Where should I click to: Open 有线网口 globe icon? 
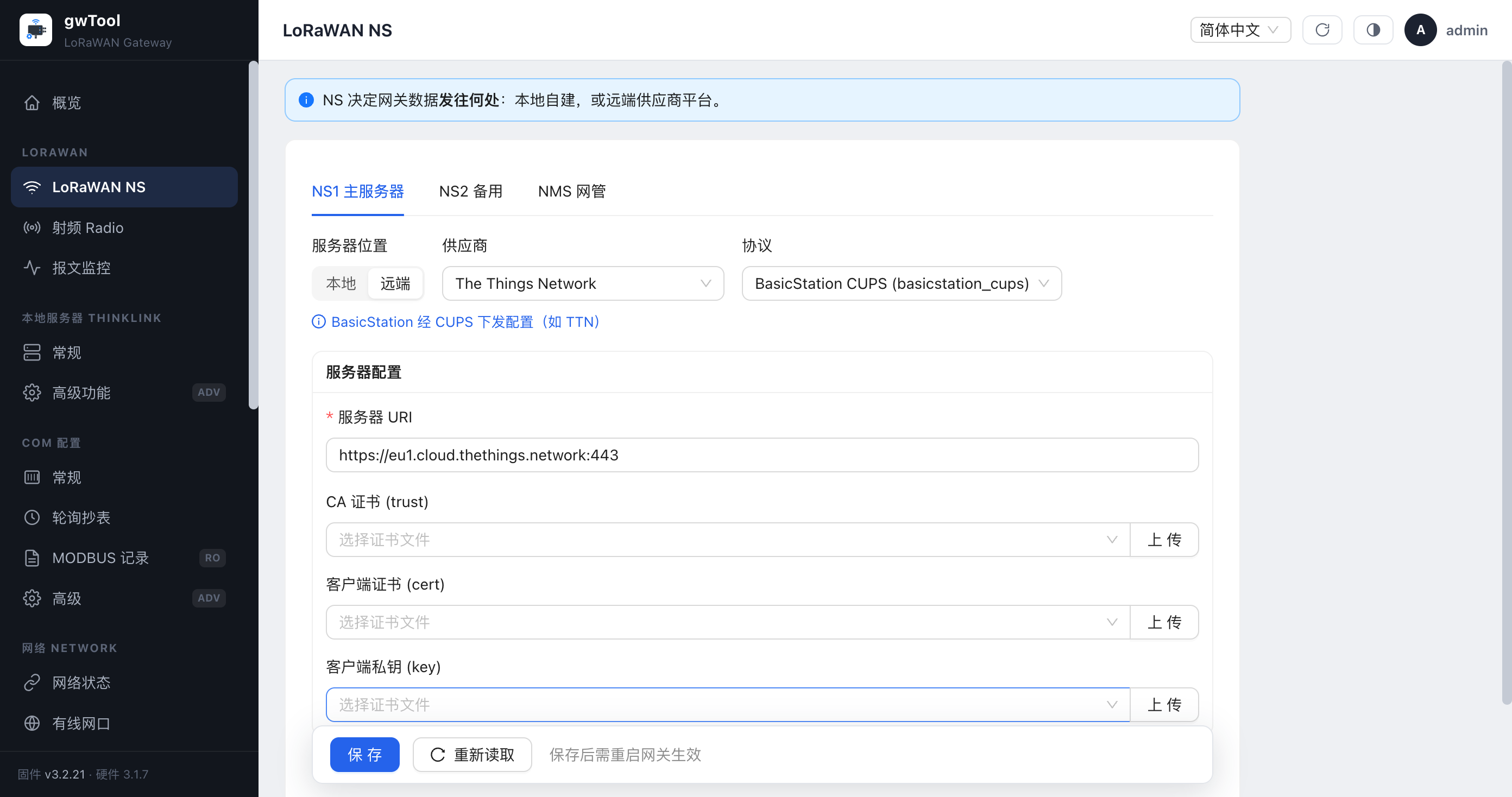click(31, 723)
